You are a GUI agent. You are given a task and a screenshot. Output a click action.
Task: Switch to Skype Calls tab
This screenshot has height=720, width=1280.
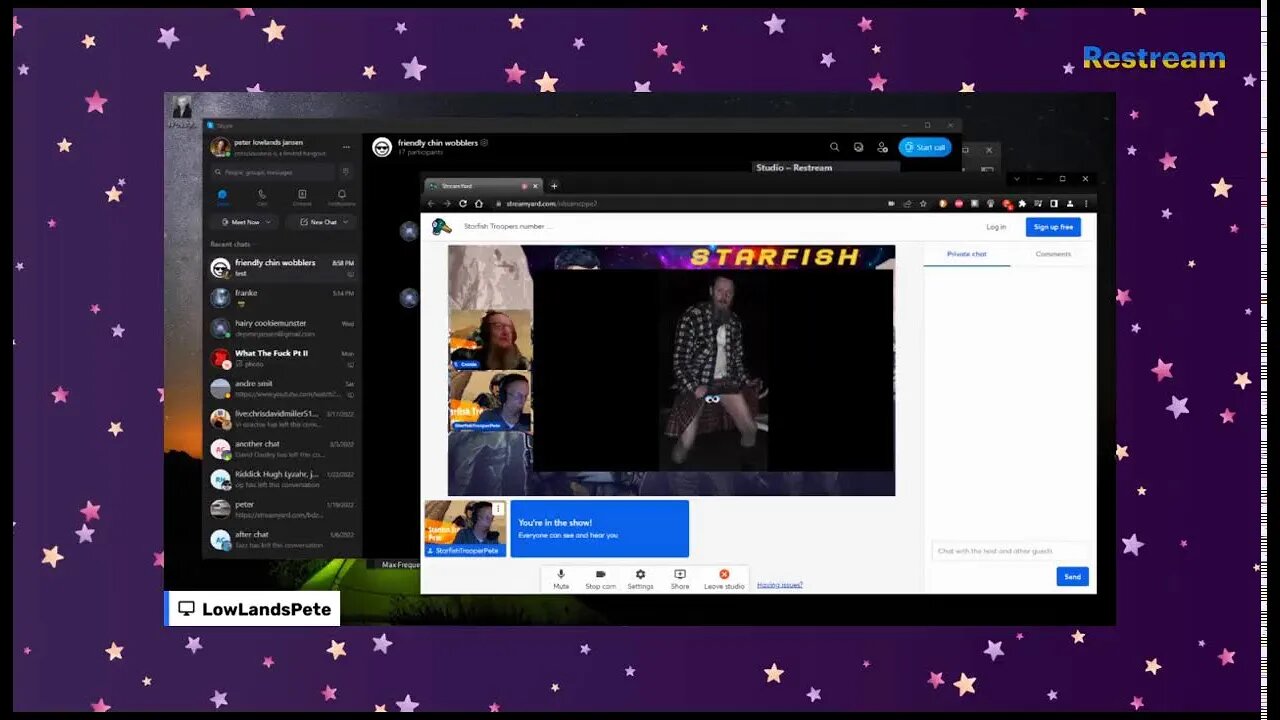point(262,197)
